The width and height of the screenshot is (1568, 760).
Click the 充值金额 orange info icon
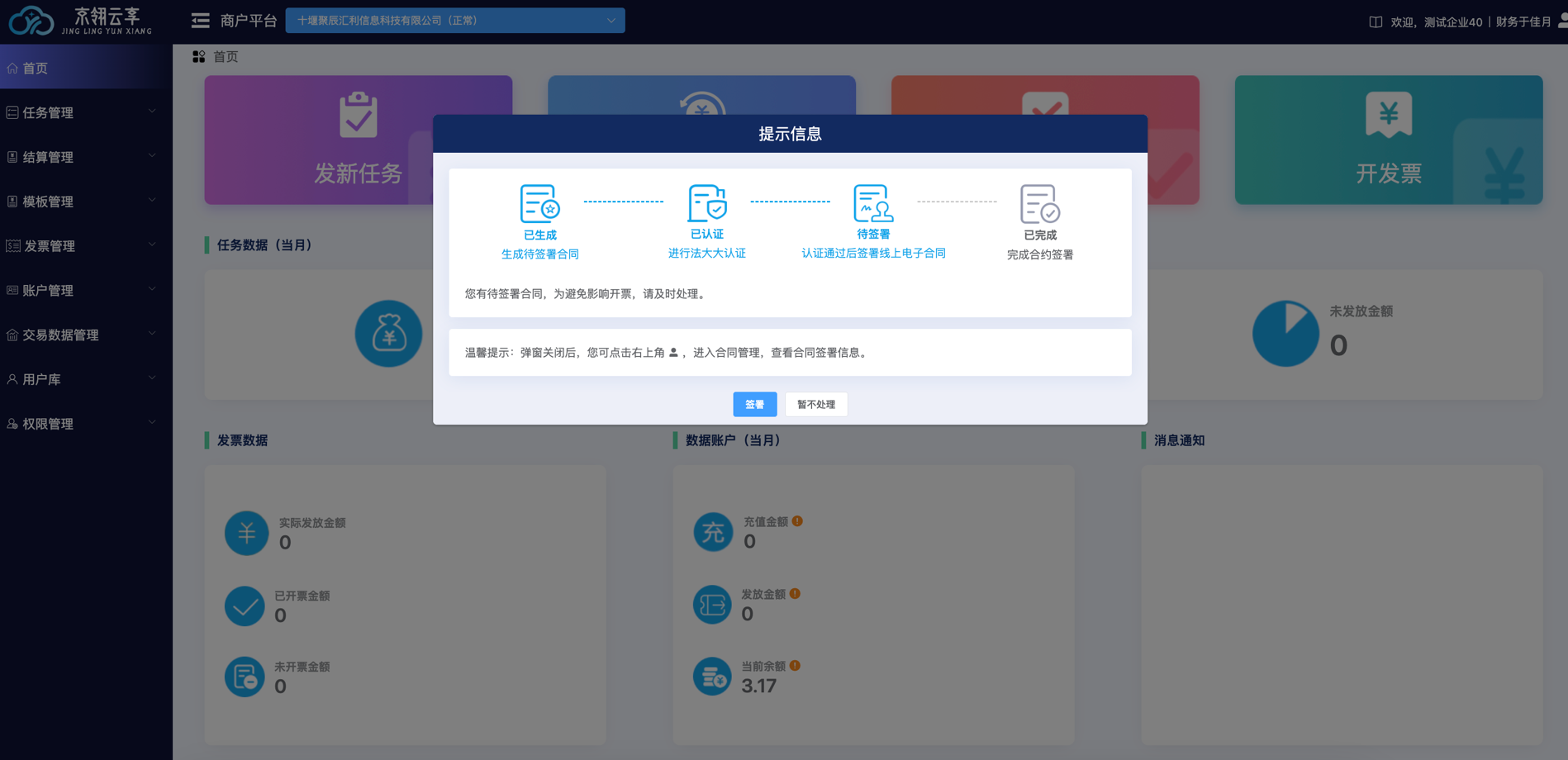point(797,521)
